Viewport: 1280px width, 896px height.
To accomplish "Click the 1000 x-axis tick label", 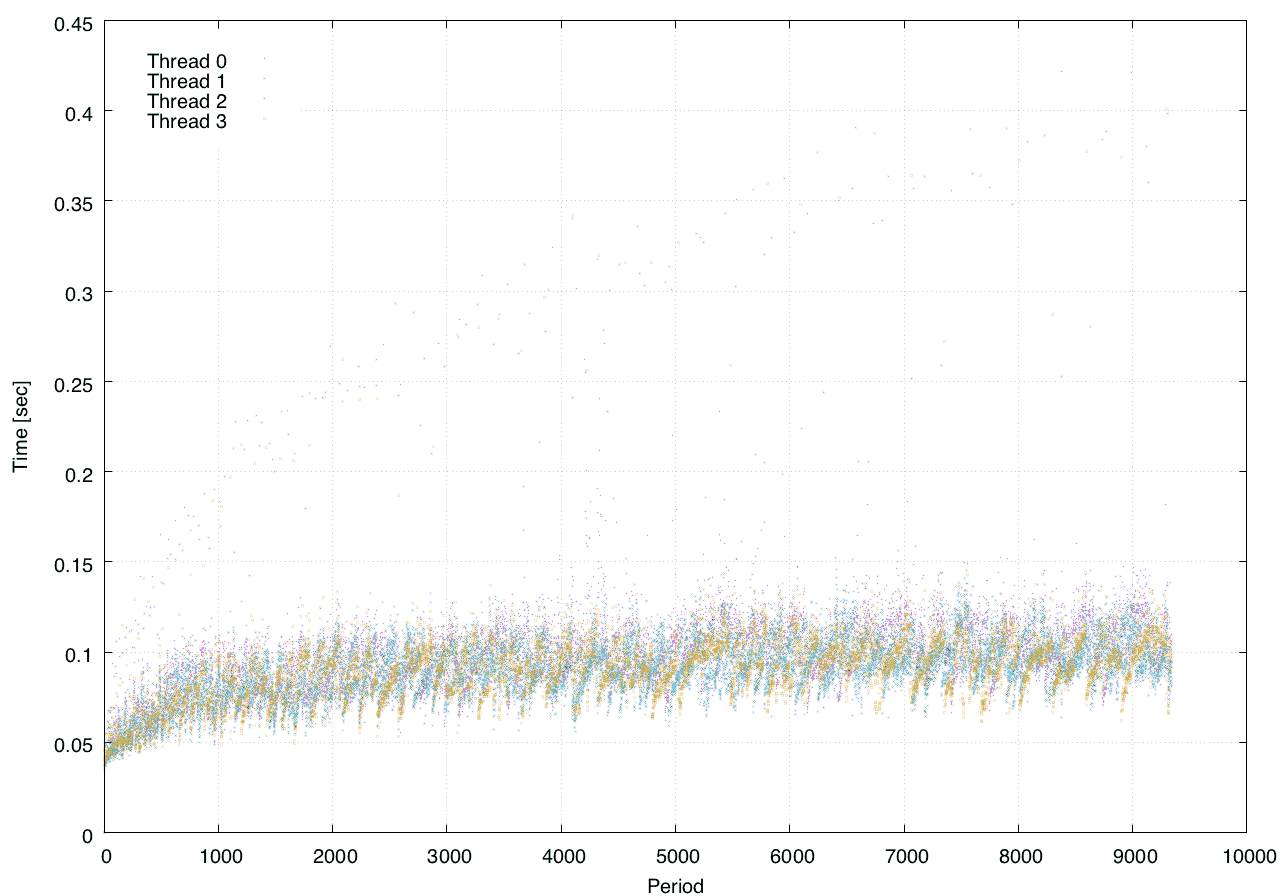I will 218,856.
